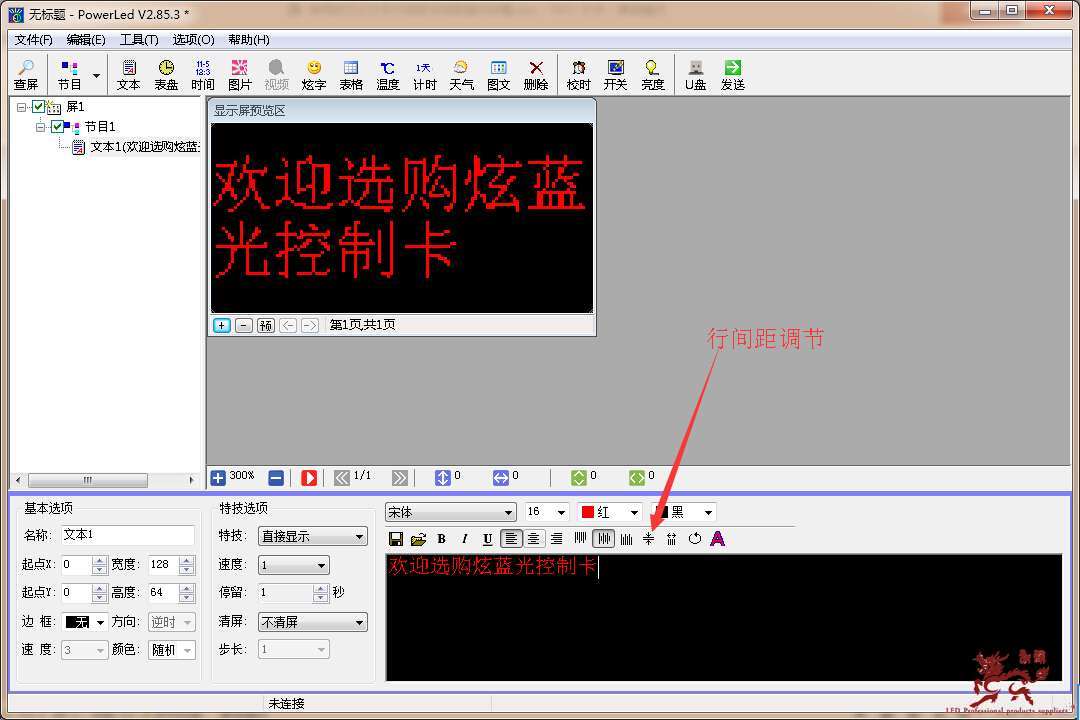Set left text alignment

(x=511, y=539)
